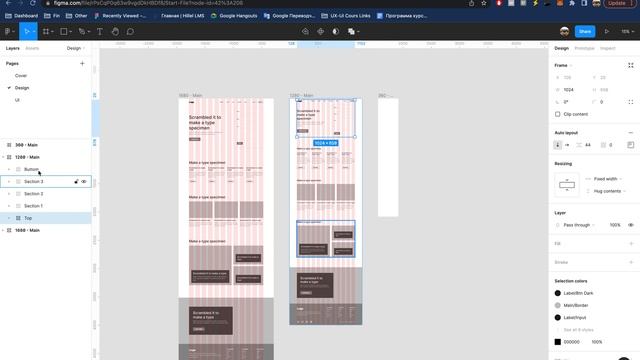This screenshot has height=360, width=640.
Task: Expand the Button layer
Action: (x=9, y=169)
